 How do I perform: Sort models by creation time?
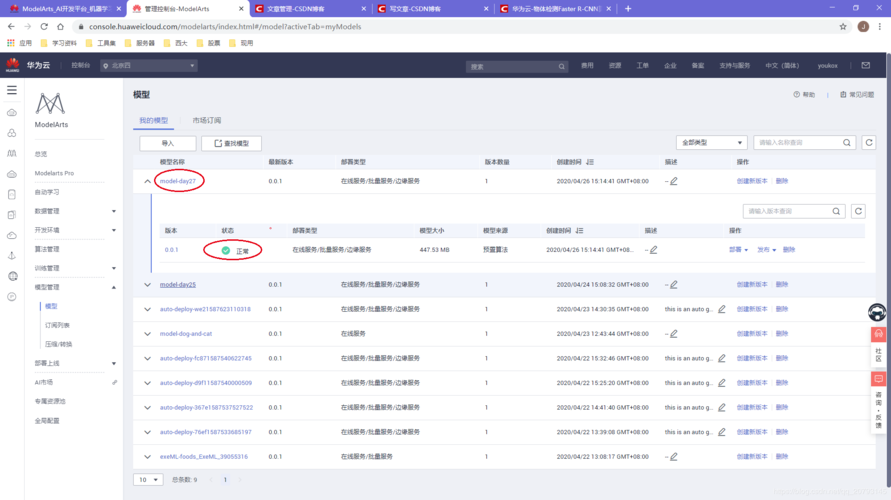[x=590, y=162]
